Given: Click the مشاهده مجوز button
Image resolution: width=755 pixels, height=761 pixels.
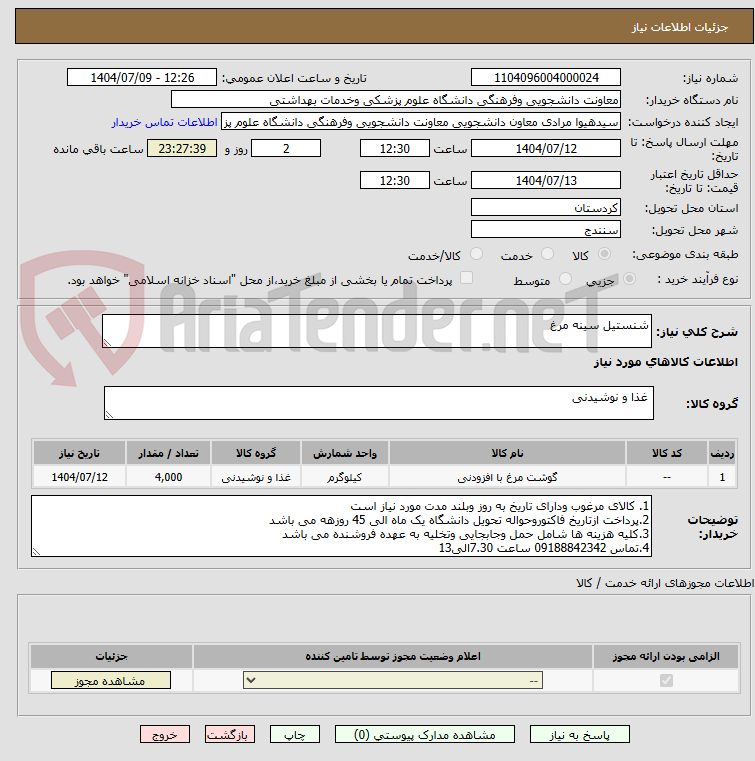Looking at the screenshot, I should pos(111,680).
